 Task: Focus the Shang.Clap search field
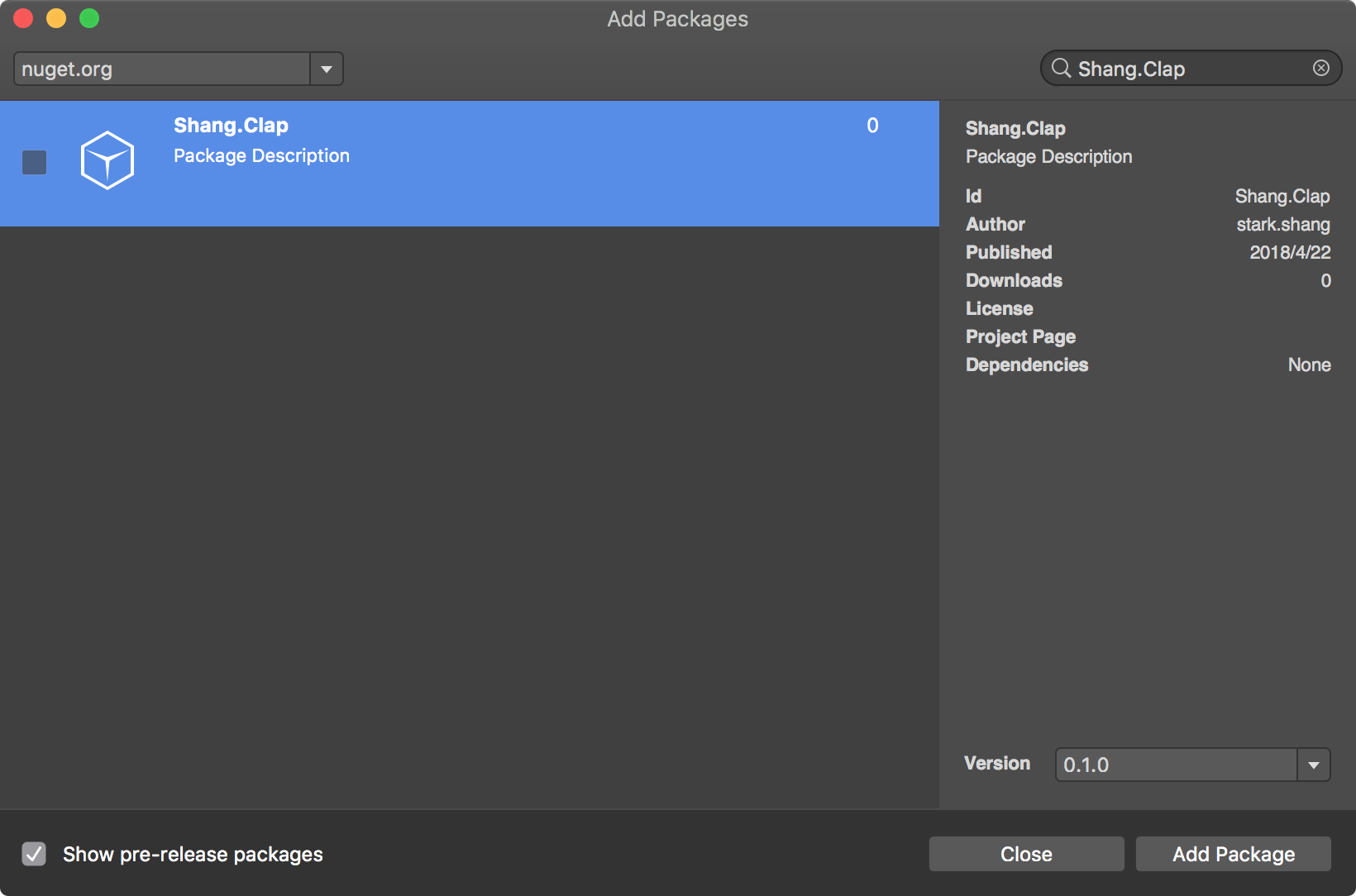(x=1182, y=68)
